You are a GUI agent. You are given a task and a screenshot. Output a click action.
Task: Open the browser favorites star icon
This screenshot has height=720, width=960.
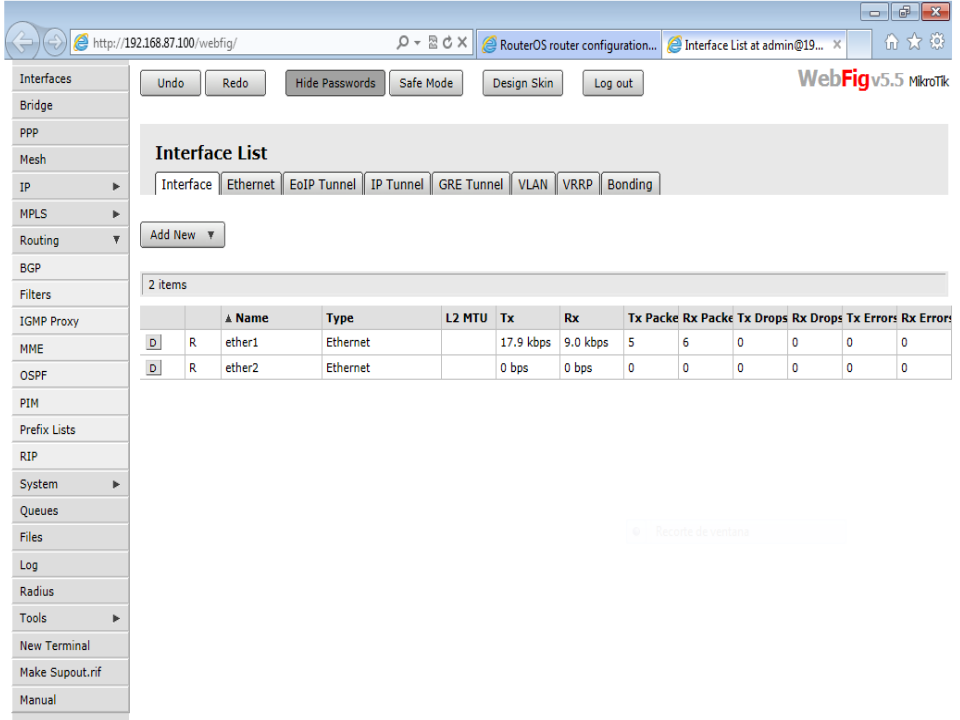[x=915, y=43]
